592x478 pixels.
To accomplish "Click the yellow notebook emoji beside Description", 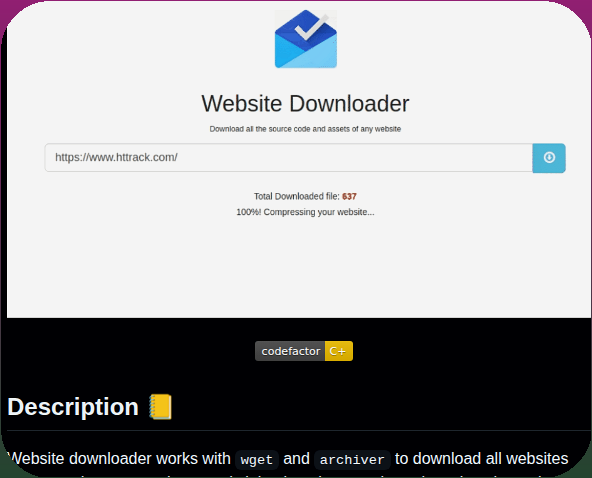I will tap(161, 407).
